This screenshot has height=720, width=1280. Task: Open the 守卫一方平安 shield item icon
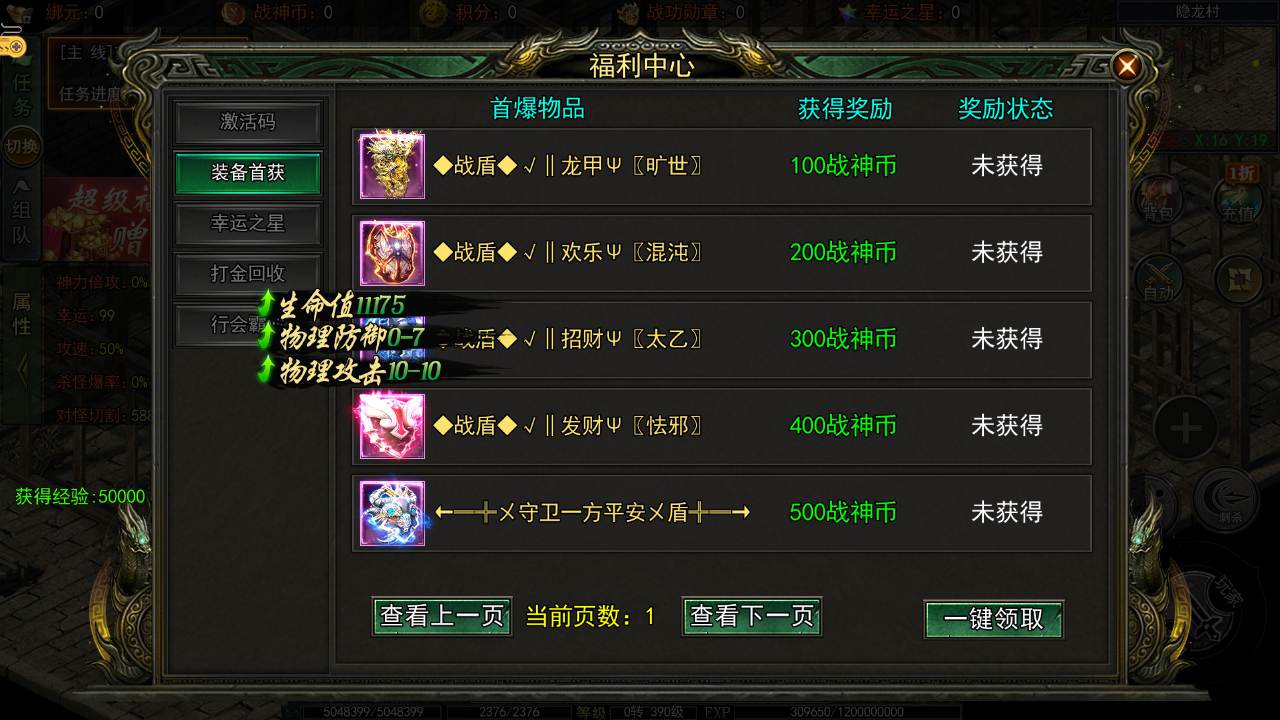(x=392, y=513)
